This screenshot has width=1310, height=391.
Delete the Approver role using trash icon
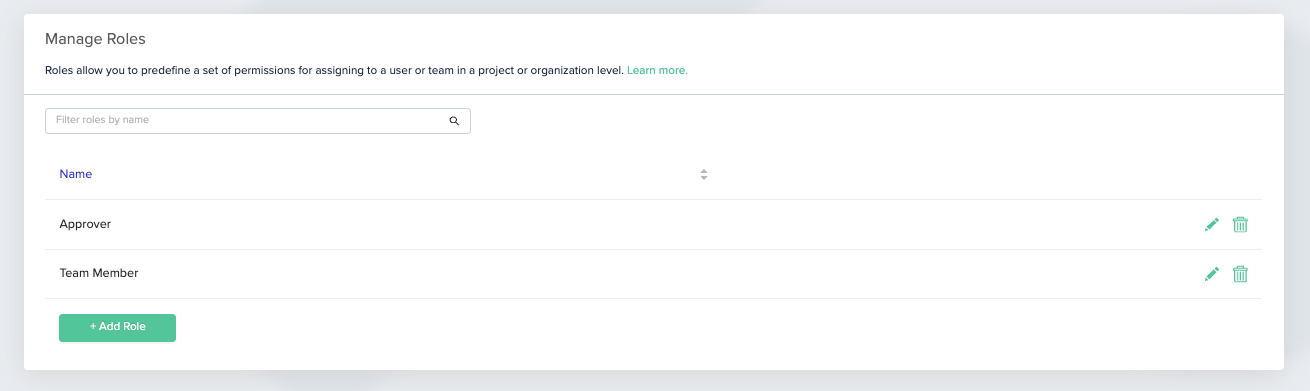1240,224
